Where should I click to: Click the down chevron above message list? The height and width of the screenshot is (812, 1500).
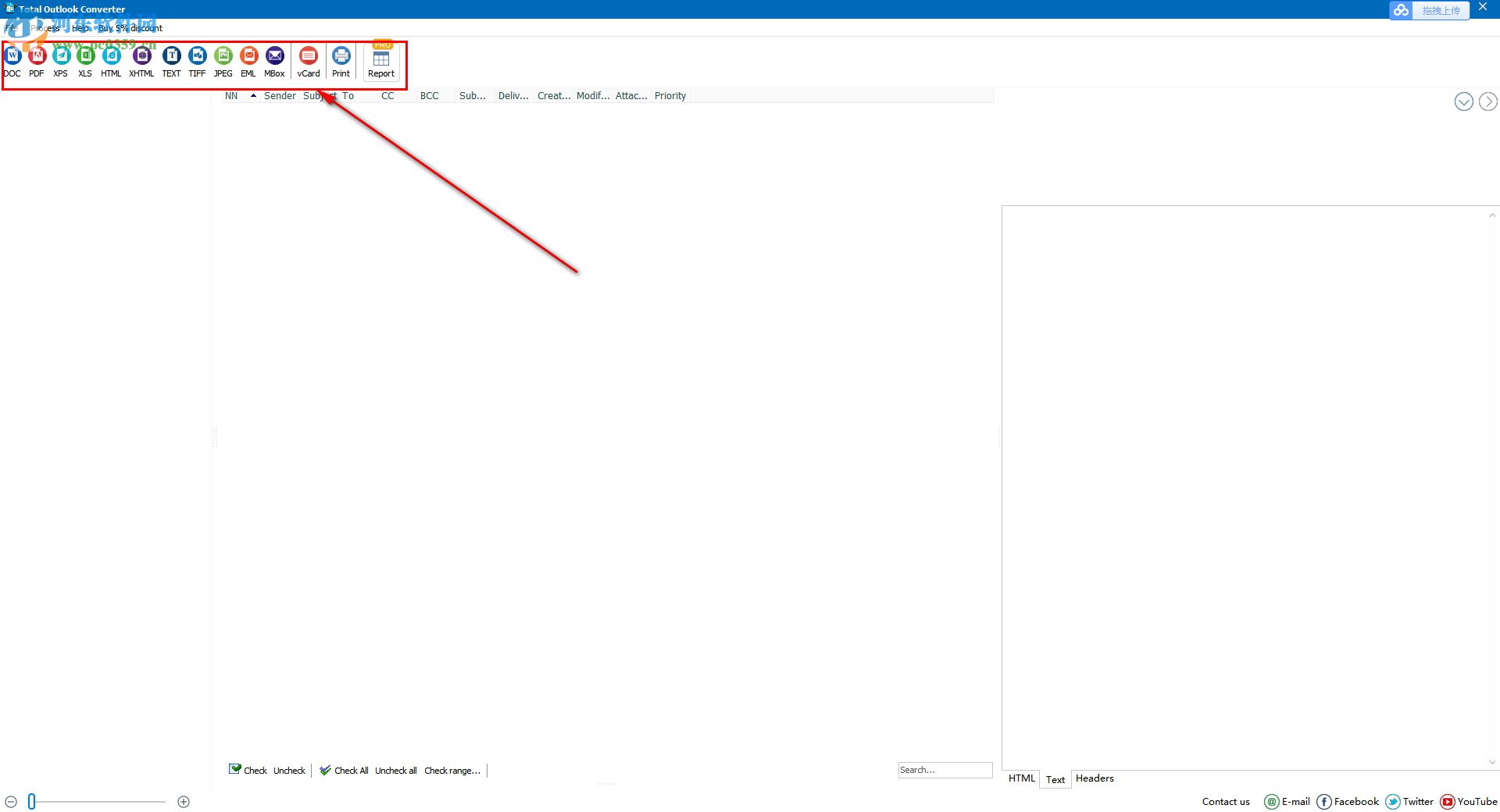pos(1463,101)
